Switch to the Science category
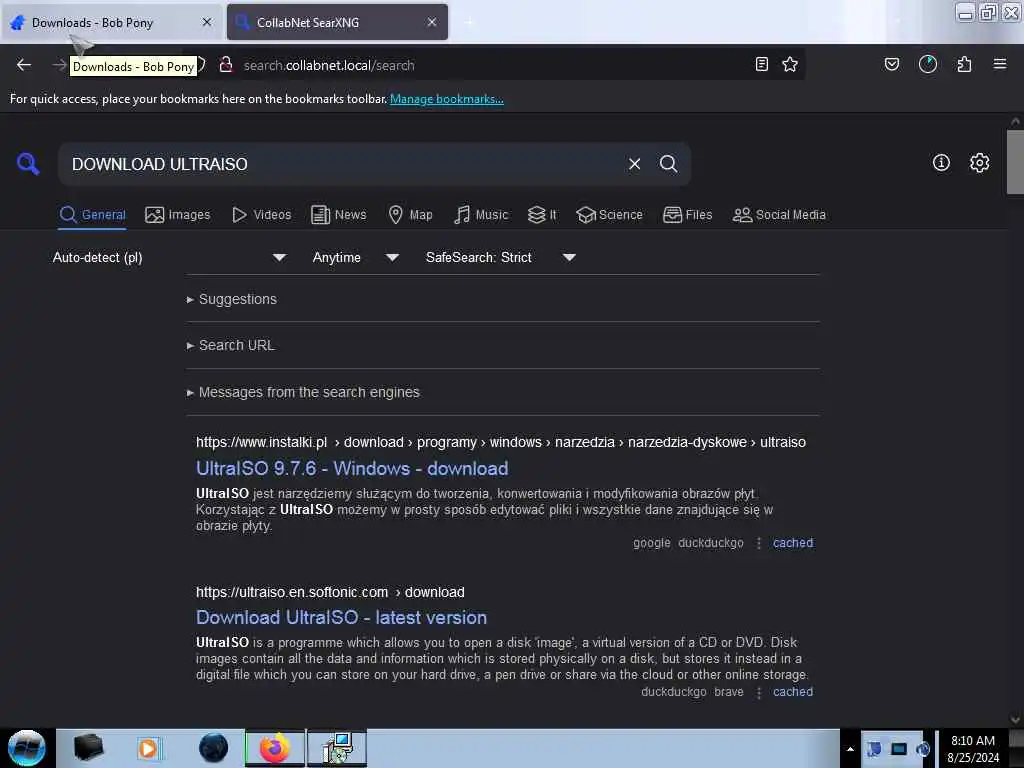 coord(609,215)
